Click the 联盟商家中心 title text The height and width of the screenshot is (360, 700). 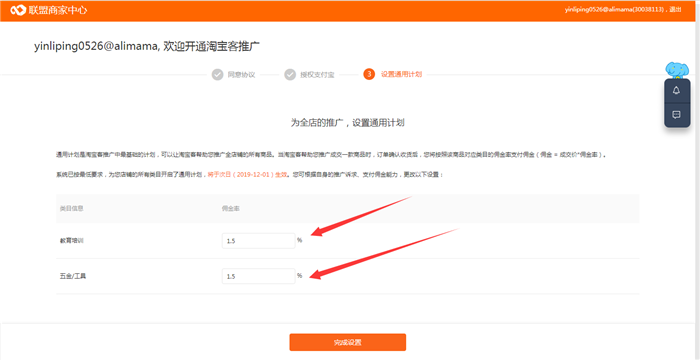[x=58, y=10]
